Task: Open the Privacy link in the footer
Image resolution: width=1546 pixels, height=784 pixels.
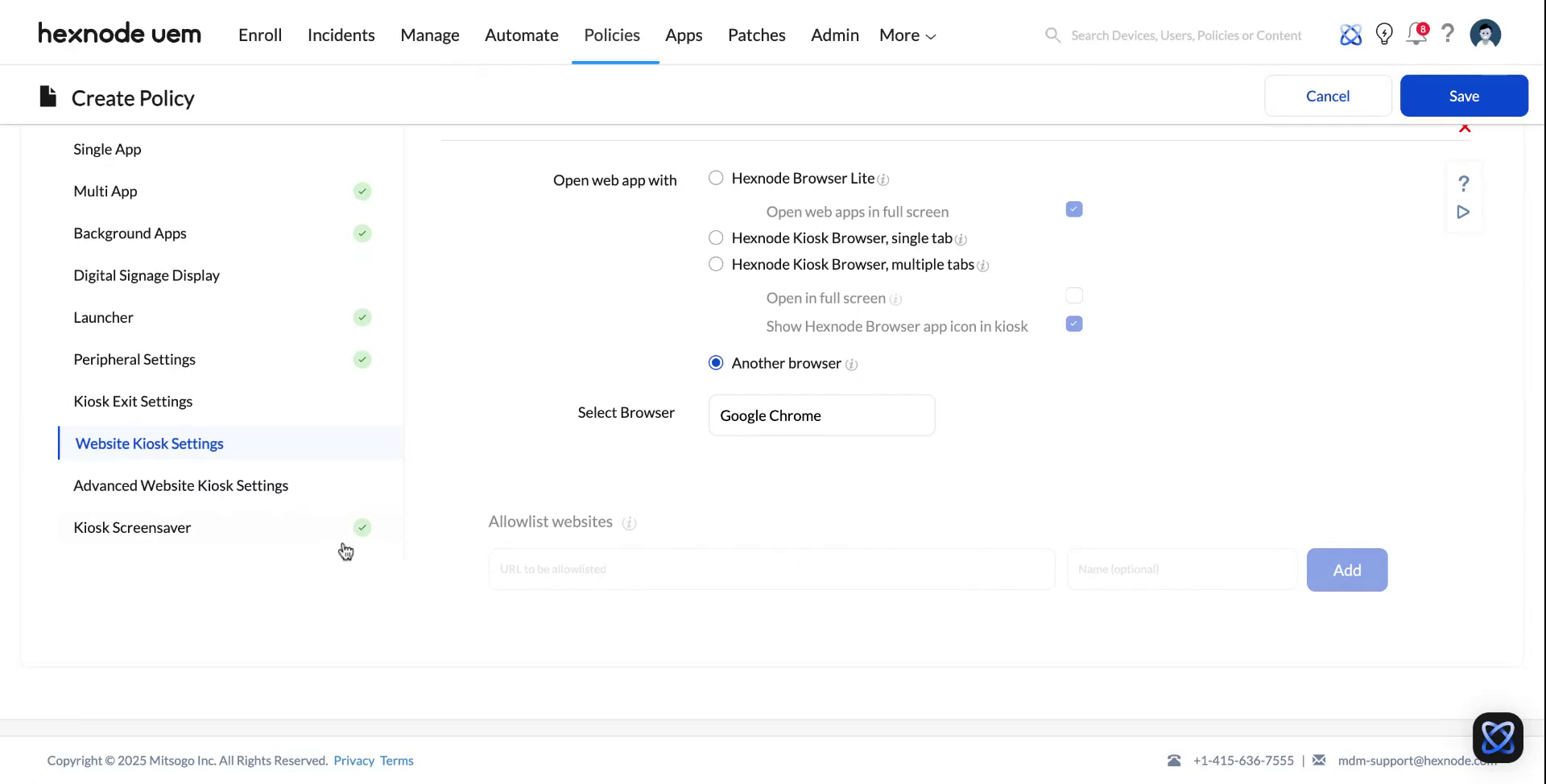Action: [353, 760]
